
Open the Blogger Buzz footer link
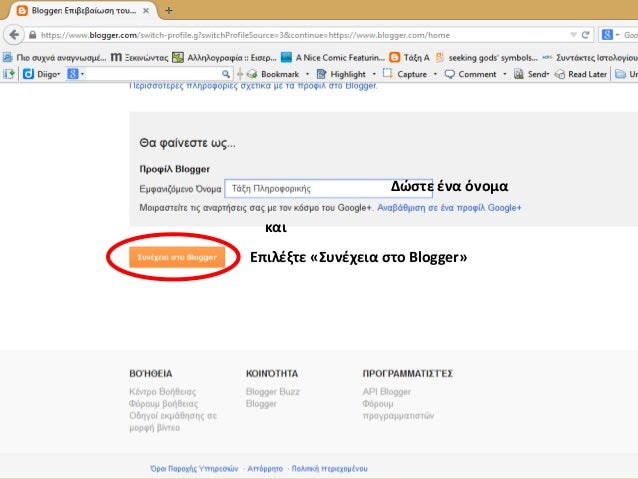coord(273,392)
